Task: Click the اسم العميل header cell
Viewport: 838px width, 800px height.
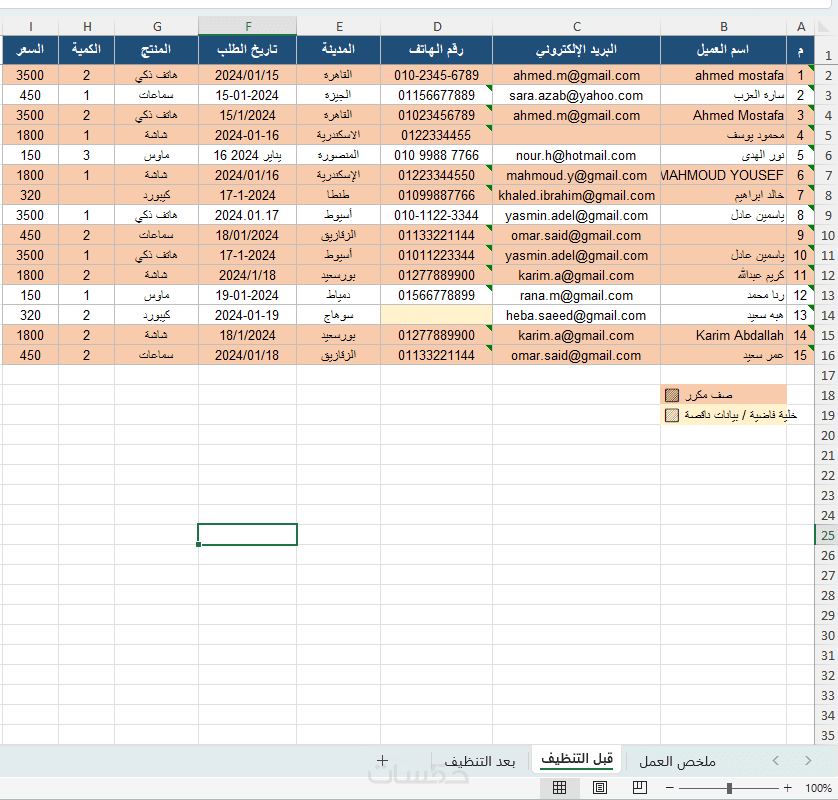Action: pos(724,50)
